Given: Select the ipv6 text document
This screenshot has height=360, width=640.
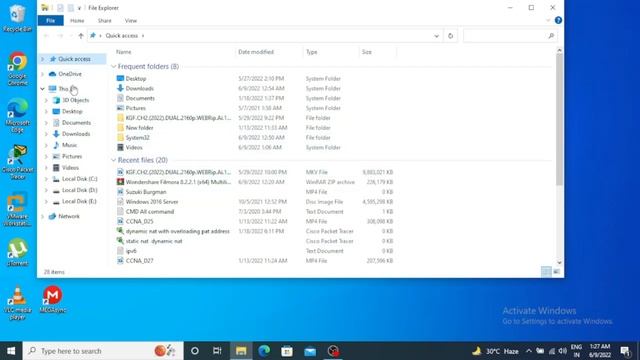Looking at the screenshot, I should tap(131, 251).
